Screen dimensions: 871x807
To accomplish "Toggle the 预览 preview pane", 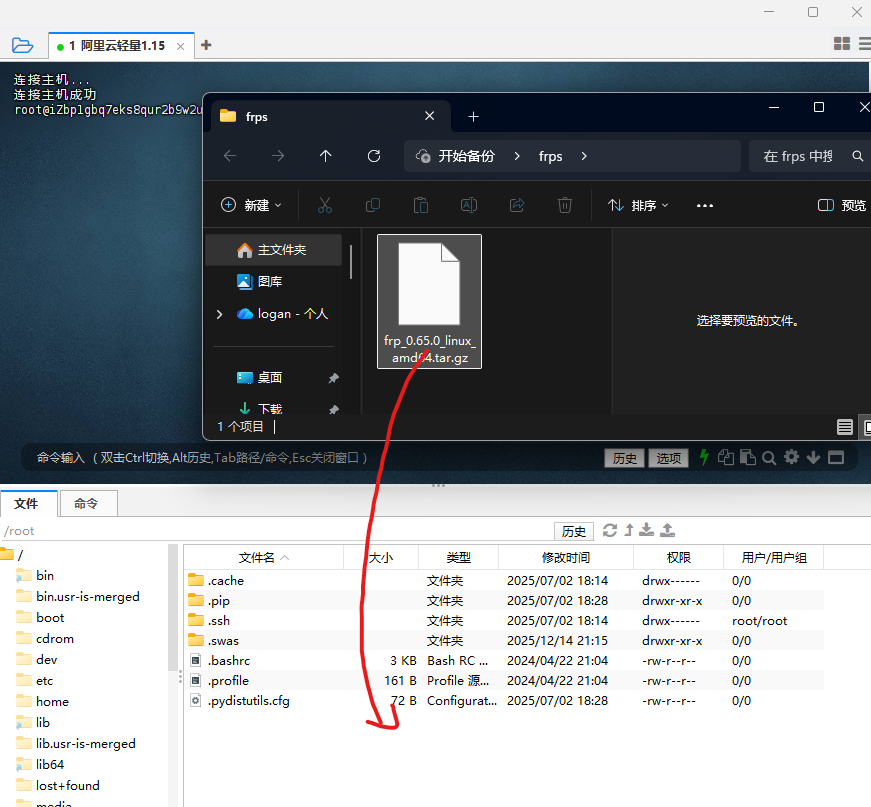I will (x=842, y=205).
